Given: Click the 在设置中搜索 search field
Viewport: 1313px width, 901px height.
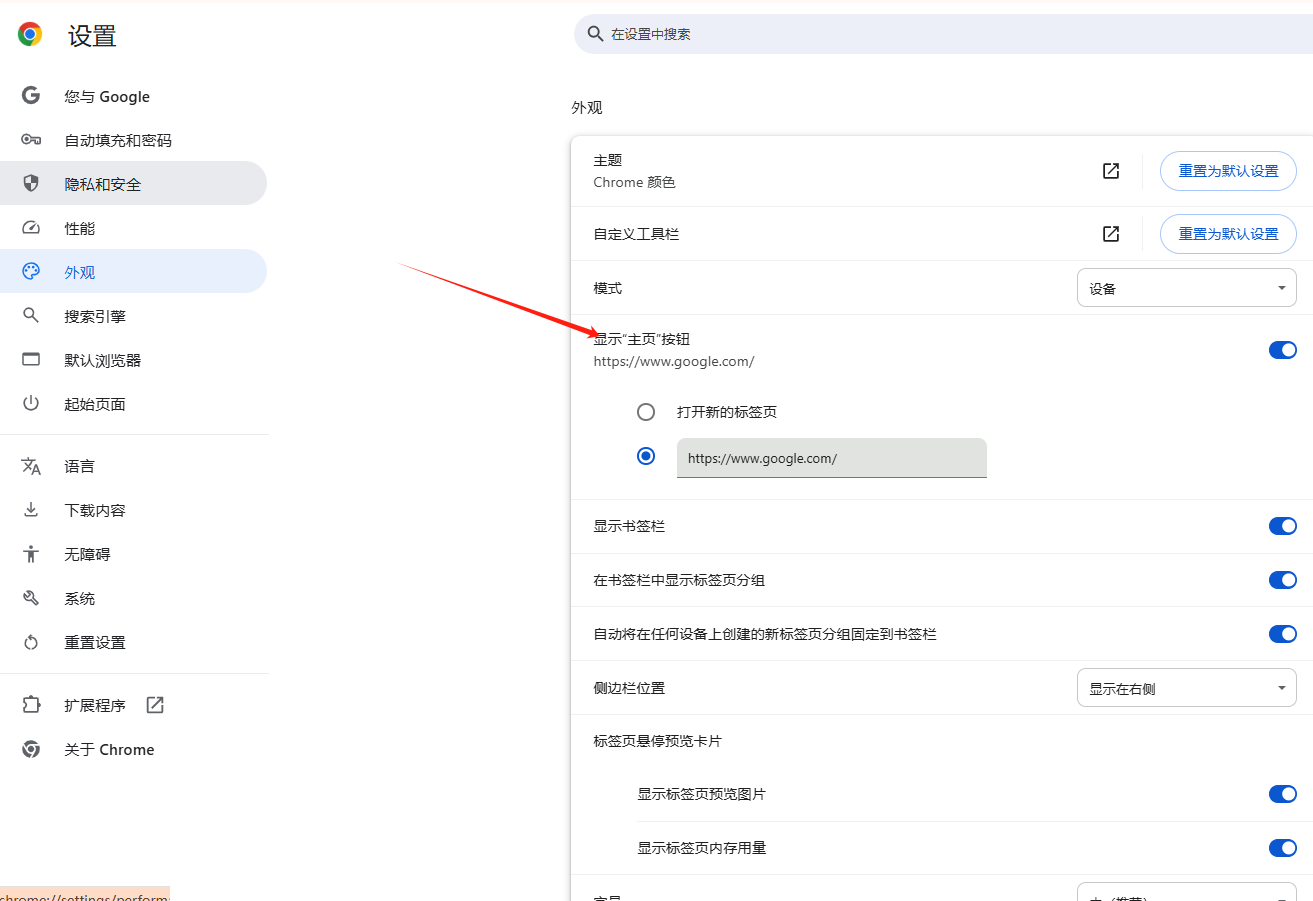Looking at the screenshot, I should [x=943, y=34].
